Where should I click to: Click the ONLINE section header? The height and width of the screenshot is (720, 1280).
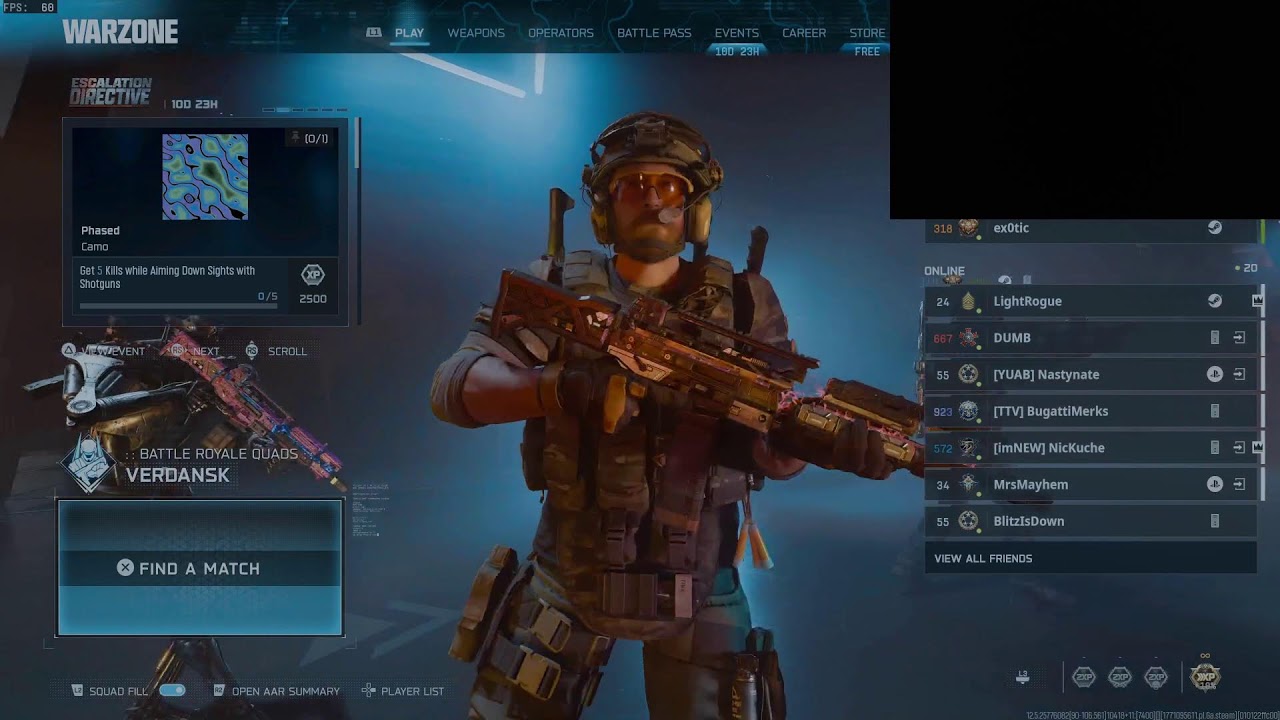pos(944,271)
